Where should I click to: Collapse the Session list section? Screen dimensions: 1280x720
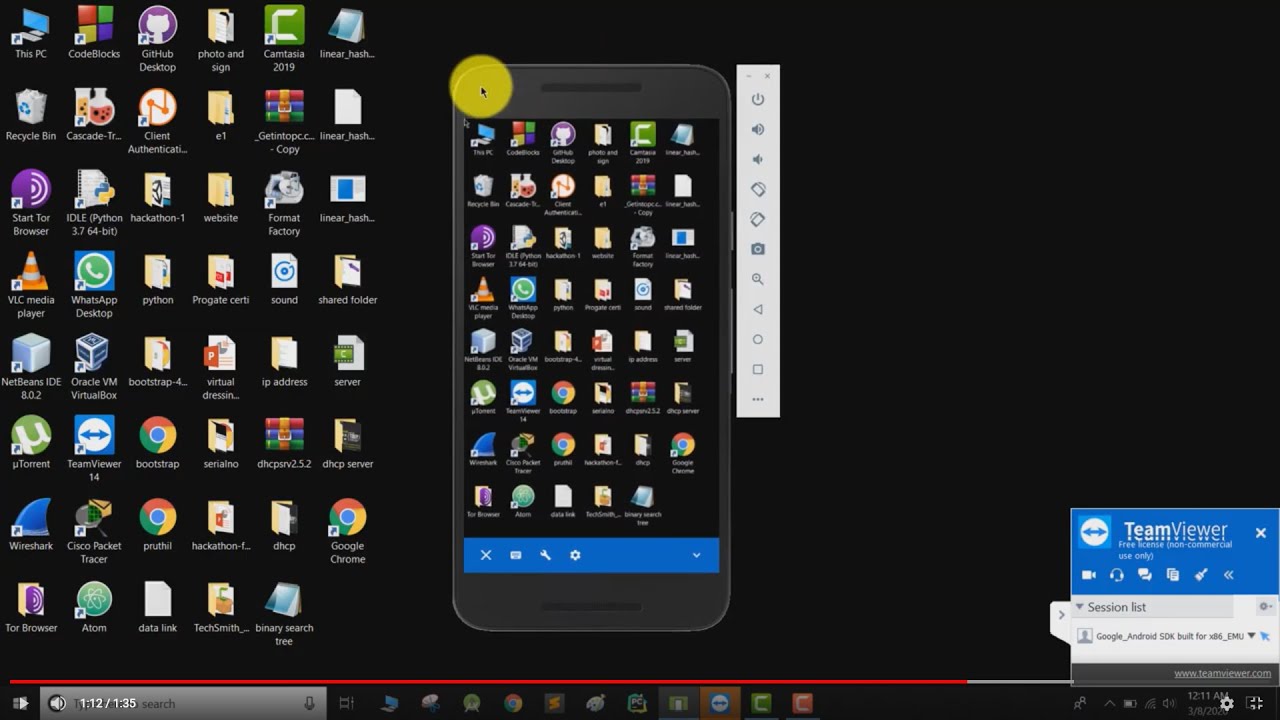pyautogui.click(x=1079, y=607)
